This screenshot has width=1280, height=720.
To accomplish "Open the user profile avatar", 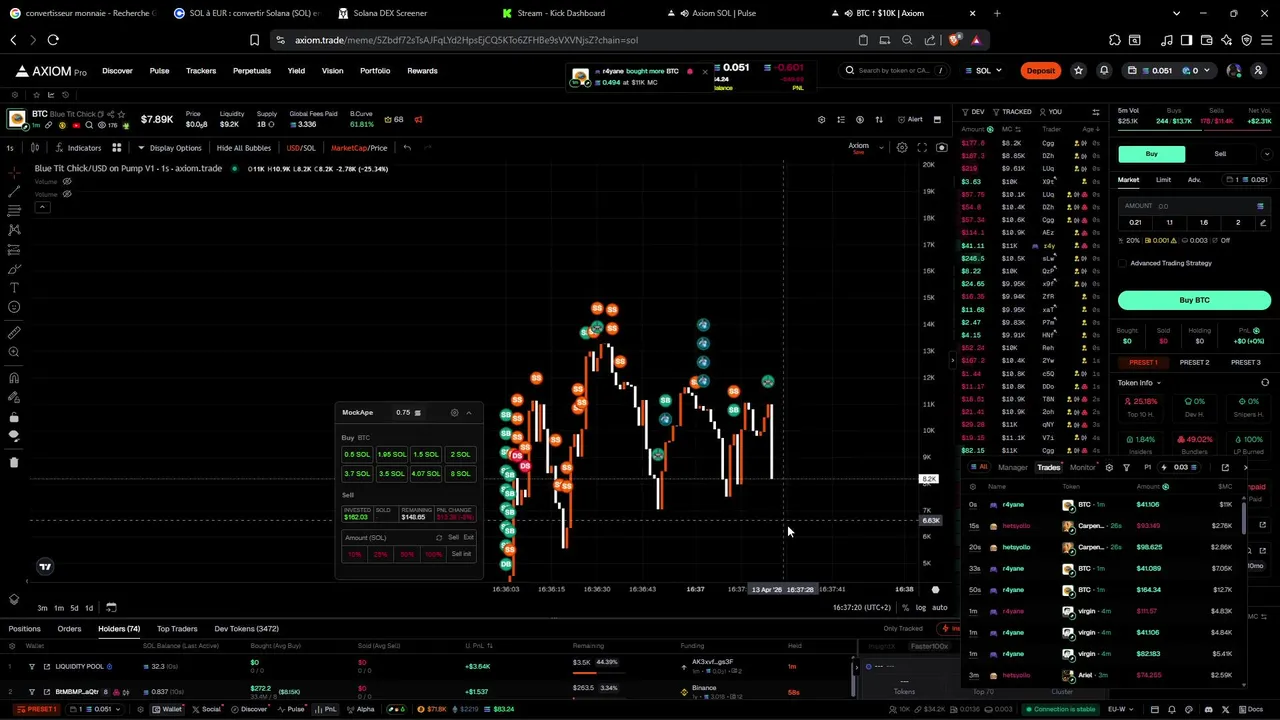I will [x=1234, y=71].
